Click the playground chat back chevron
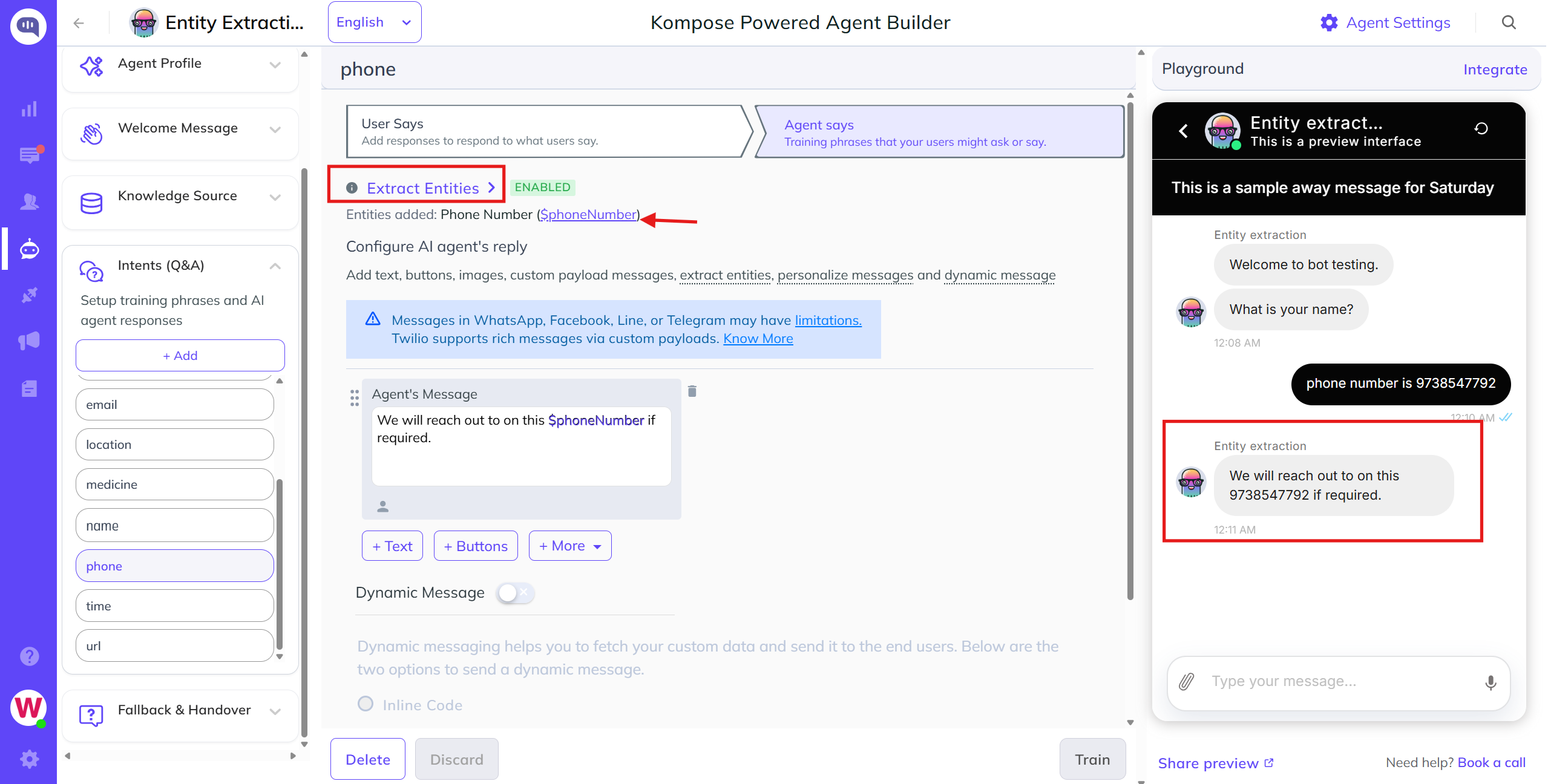Screen dimensions: 1548x784 click(x=1184, y=131)
